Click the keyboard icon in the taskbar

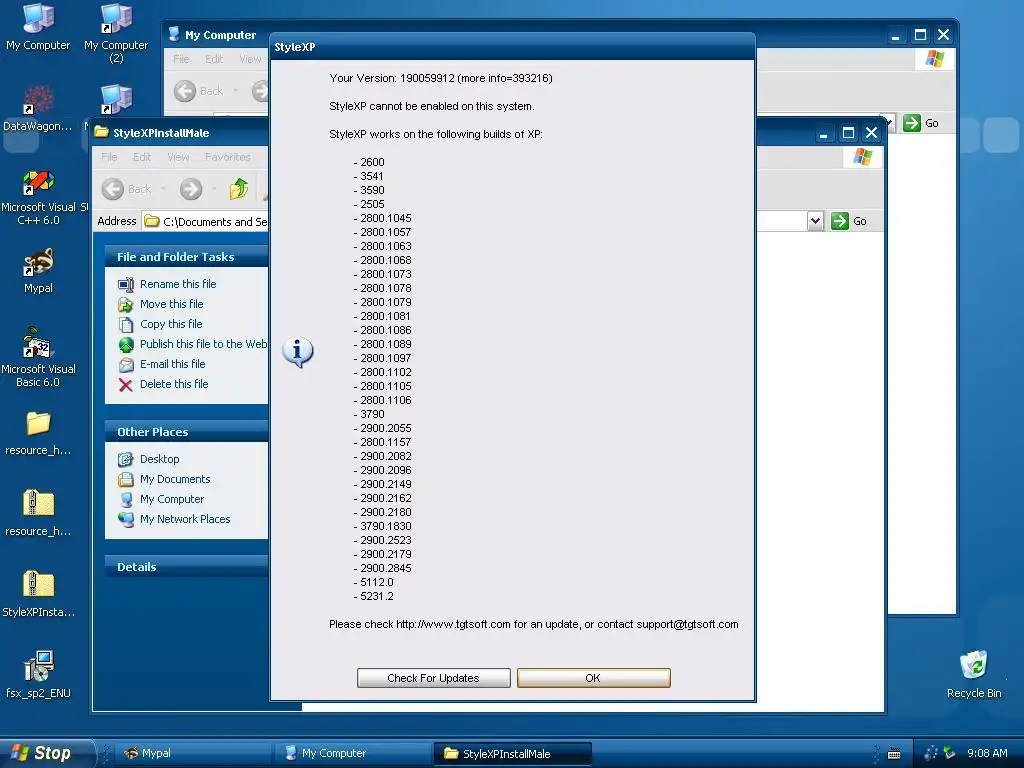click(x=894, y=754)
